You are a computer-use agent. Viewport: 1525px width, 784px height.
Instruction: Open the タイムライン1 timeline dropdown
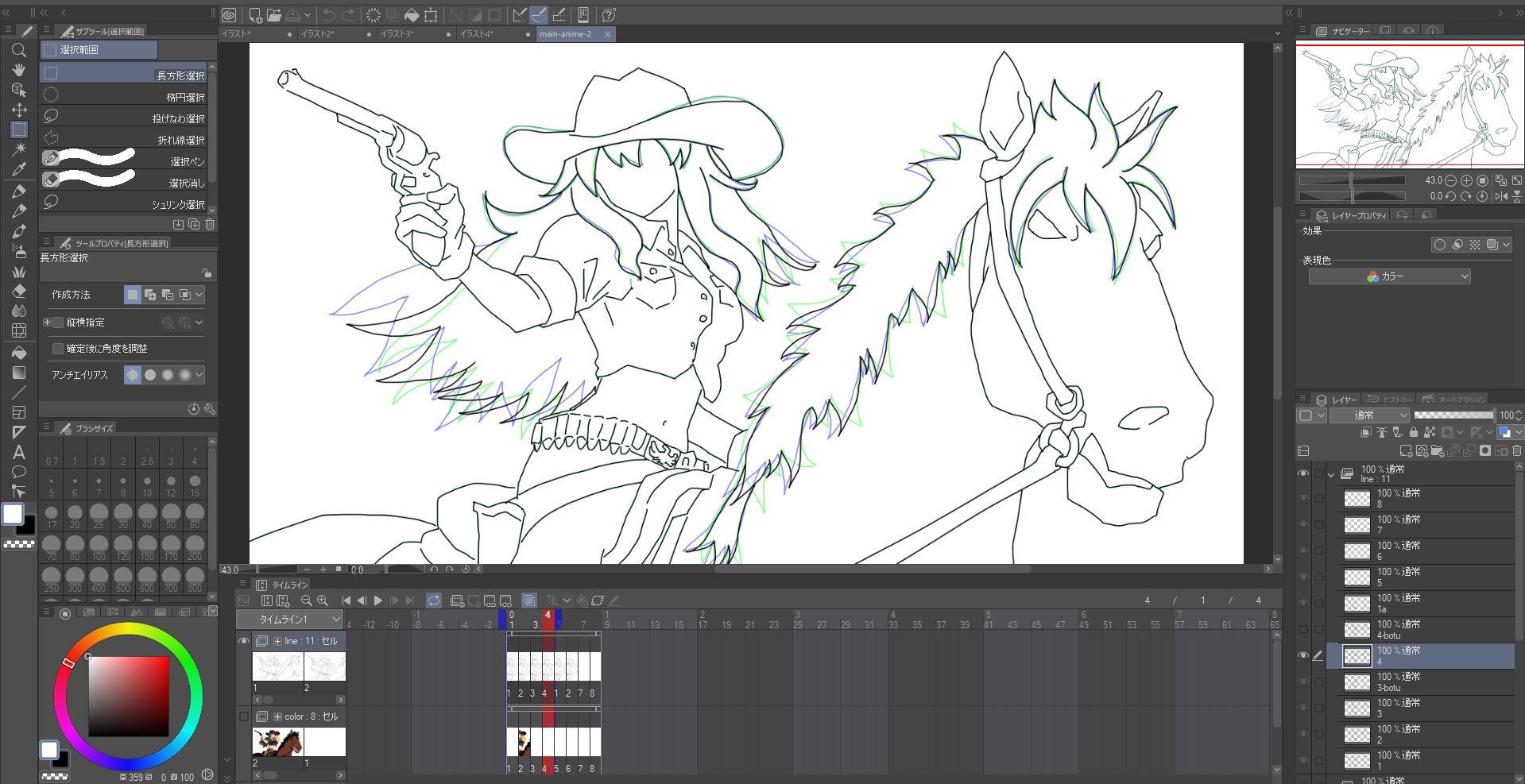(x=289, y=619)
